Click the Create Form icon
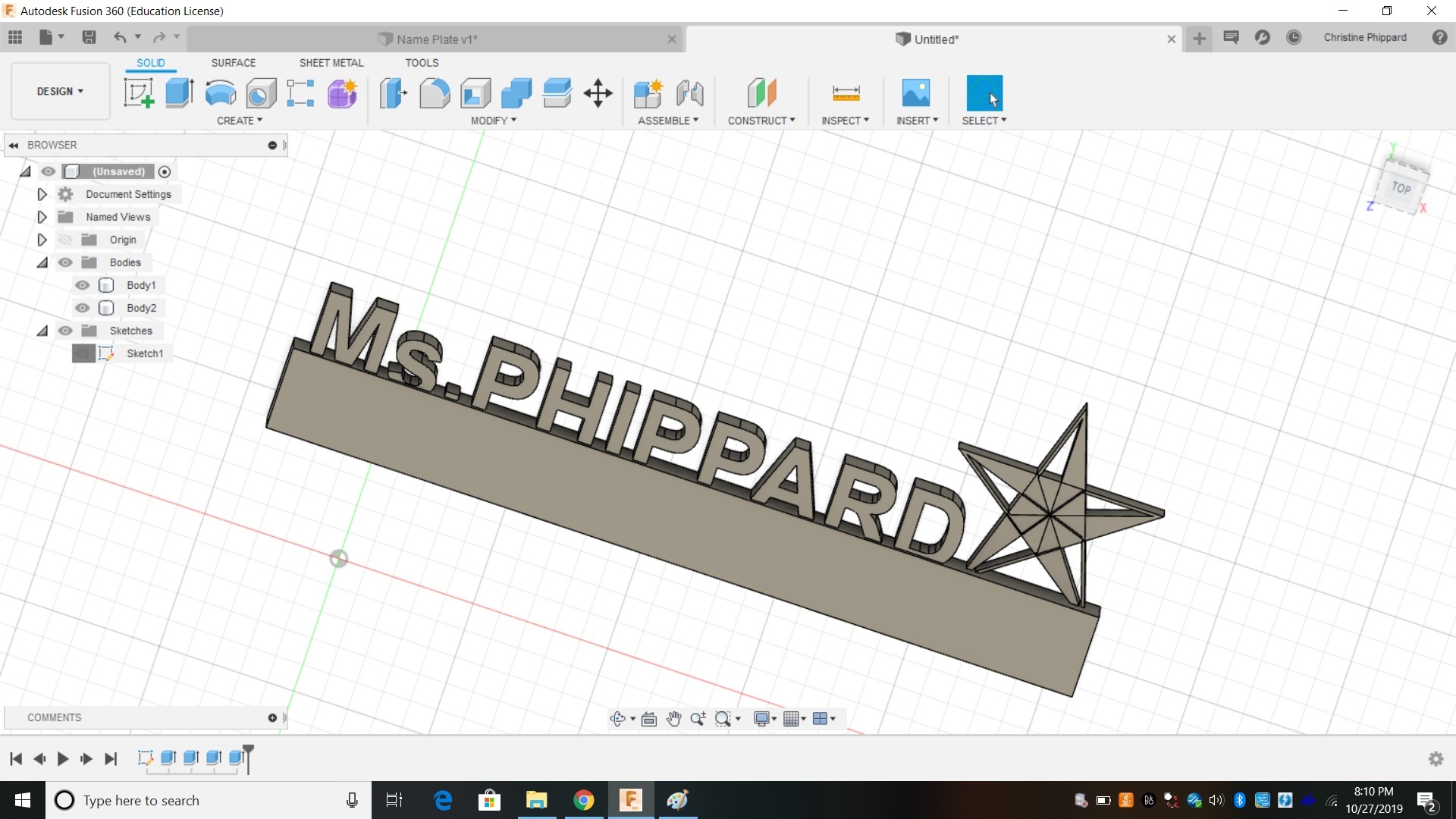This screenshot has height=819, width=1456. (342, 93)
